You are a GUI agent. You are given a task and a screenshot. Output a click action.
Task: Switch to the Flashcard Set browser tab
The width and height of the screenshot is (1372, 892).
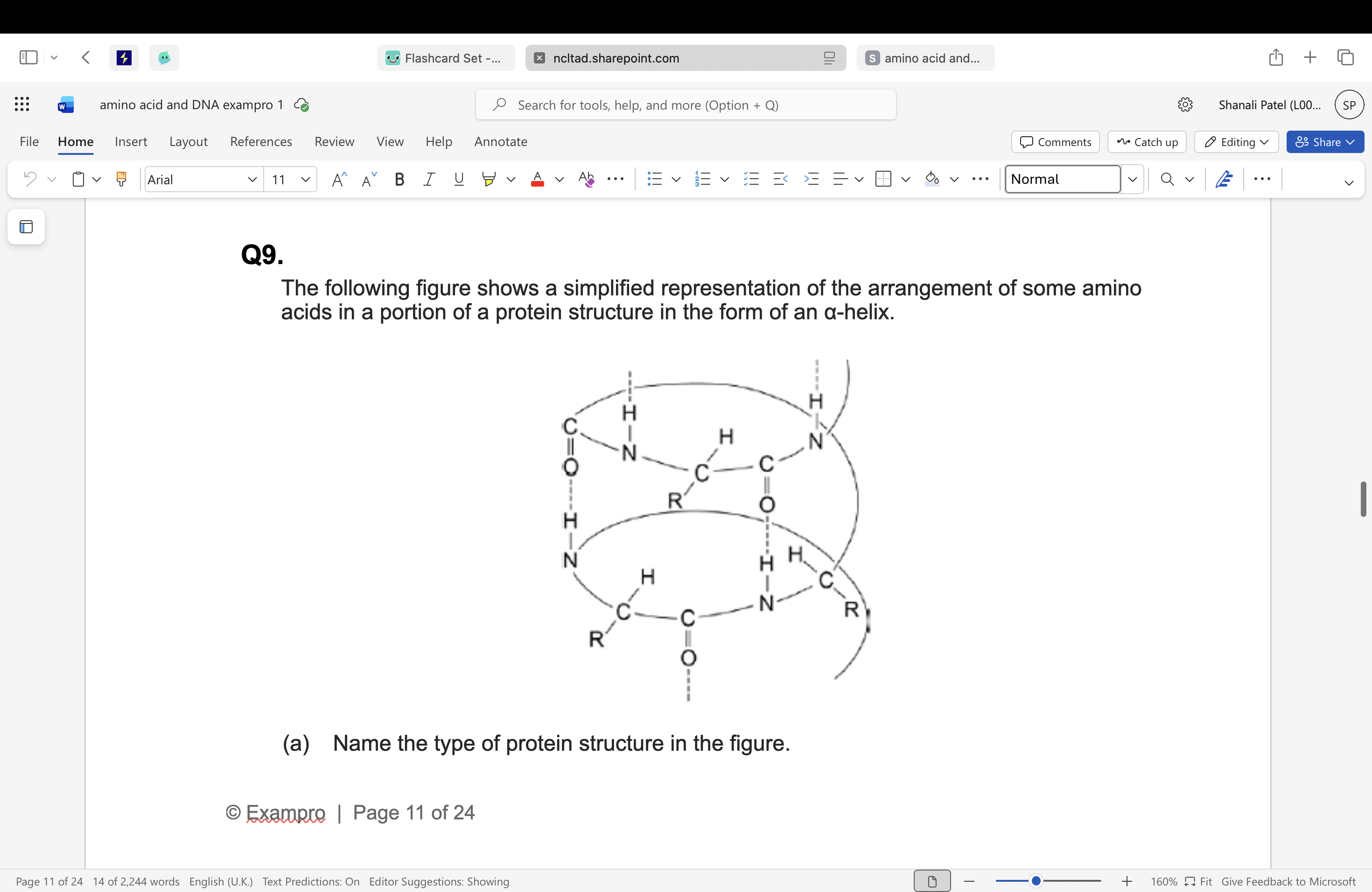tap(446, 58)
